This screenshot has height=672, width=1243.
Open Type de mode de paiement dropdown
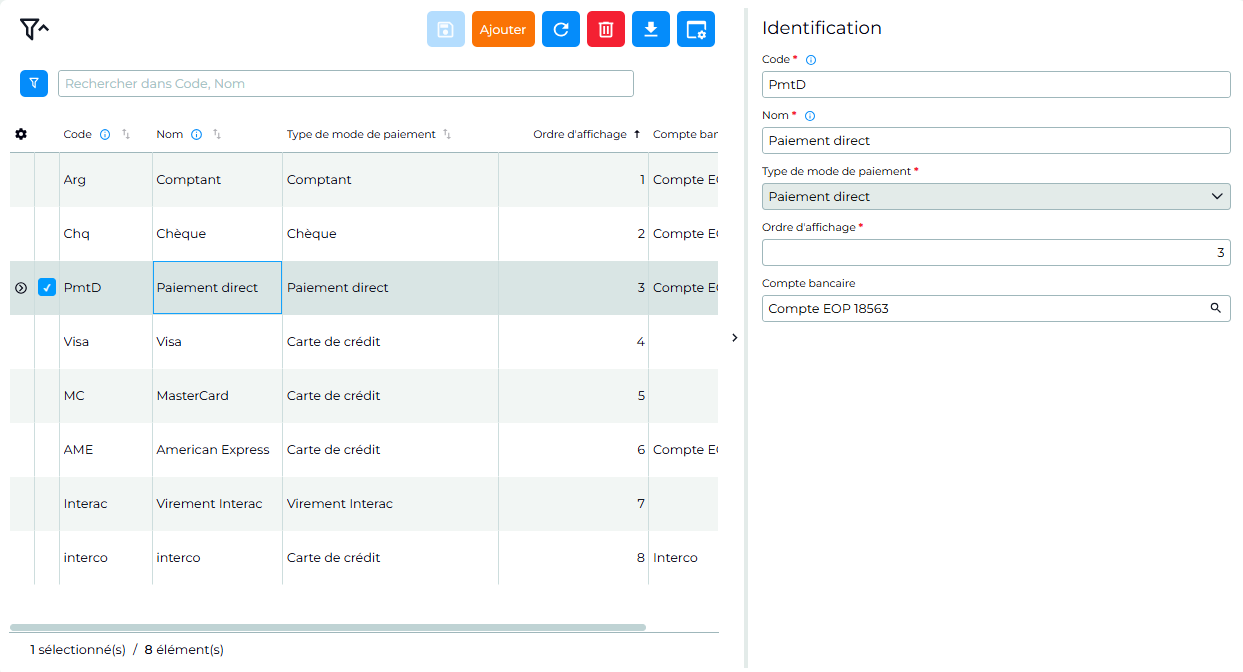tap(996, 196)
